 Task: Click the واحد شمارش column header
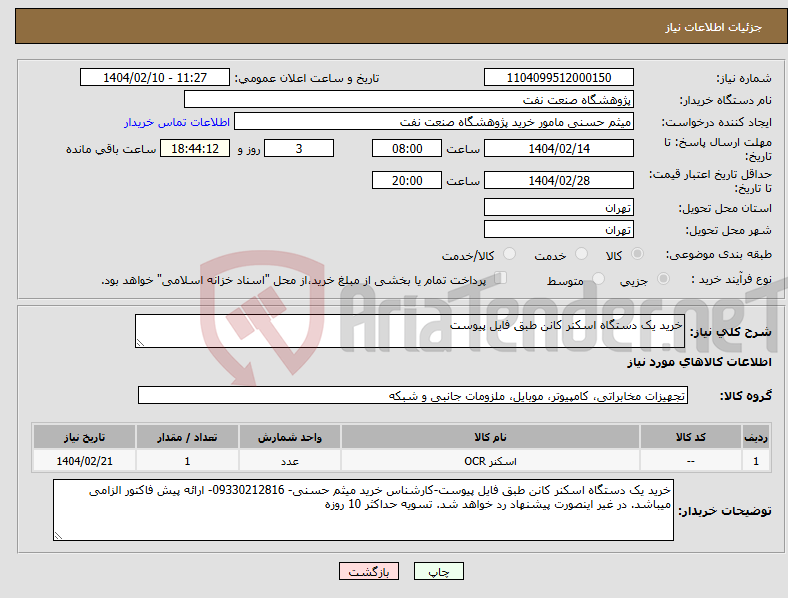(290, 437)
